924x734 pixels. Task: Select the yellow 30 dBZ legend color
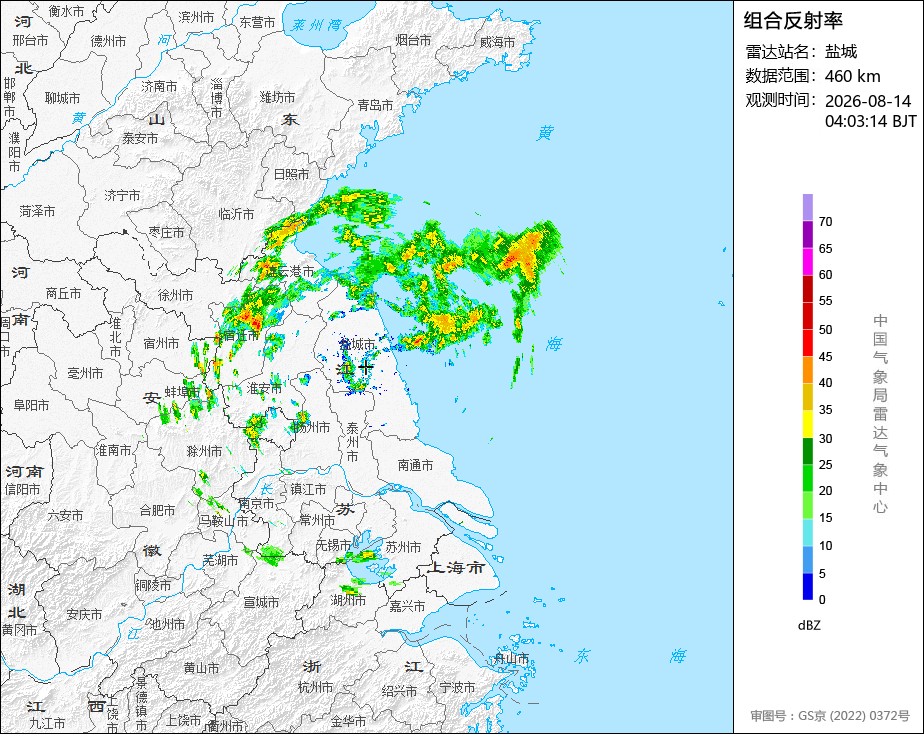click(x=807, y=424)
